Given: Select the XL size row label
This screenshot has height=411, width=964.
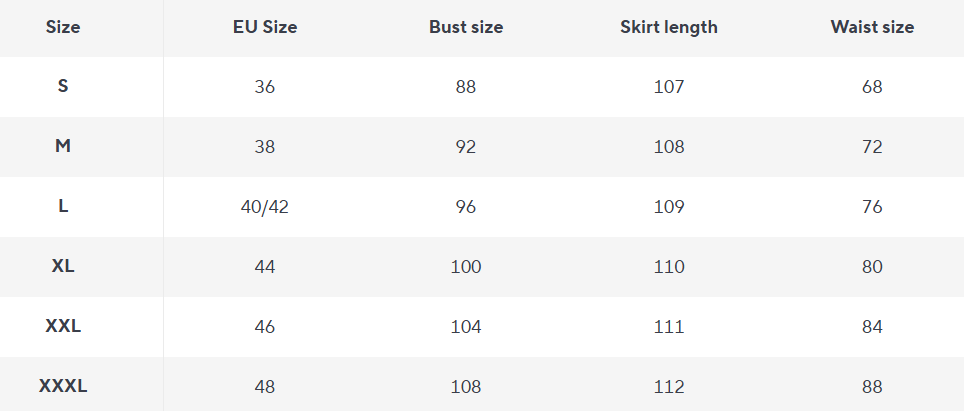Looking at the screenshot, I should coord(63,267).
